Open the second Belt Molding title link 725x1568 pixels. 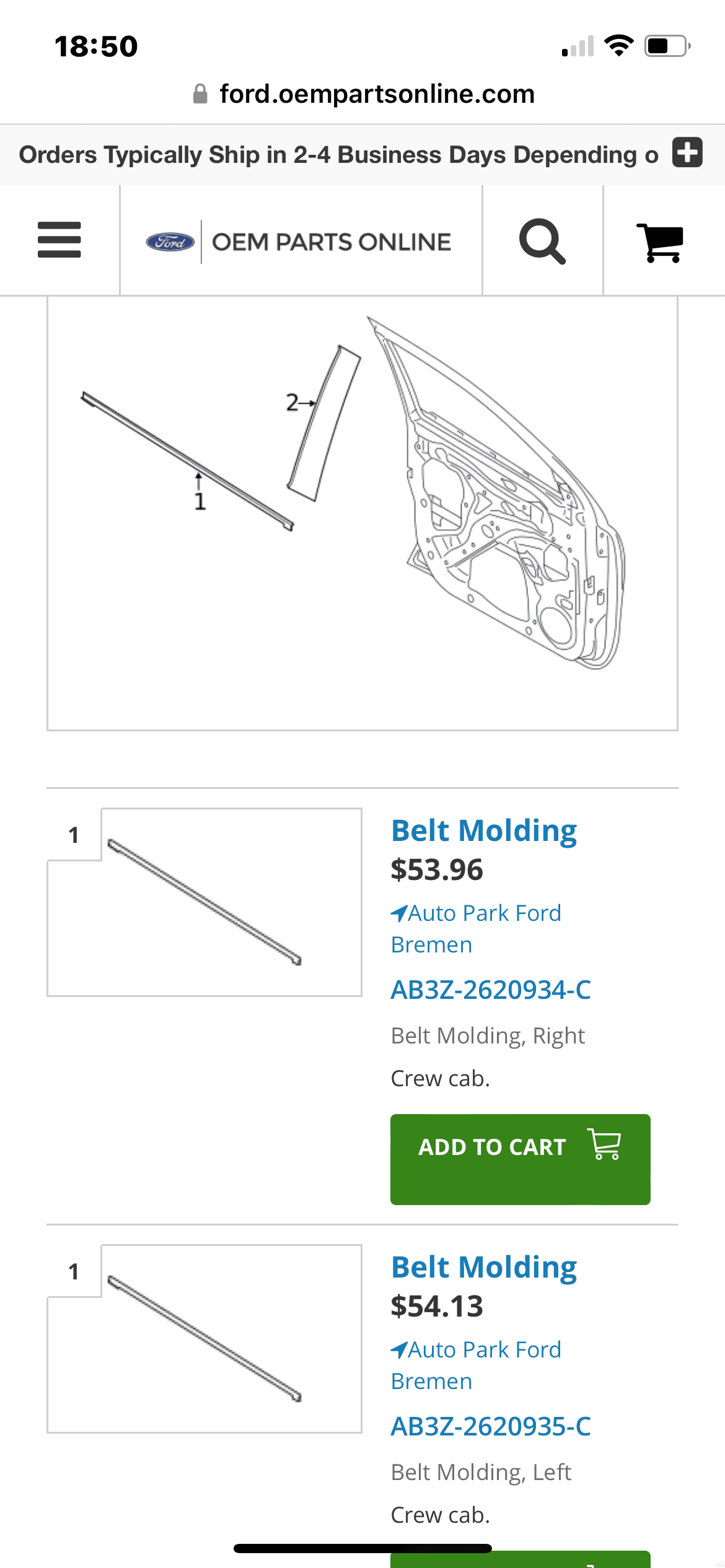pos(484,1268)
